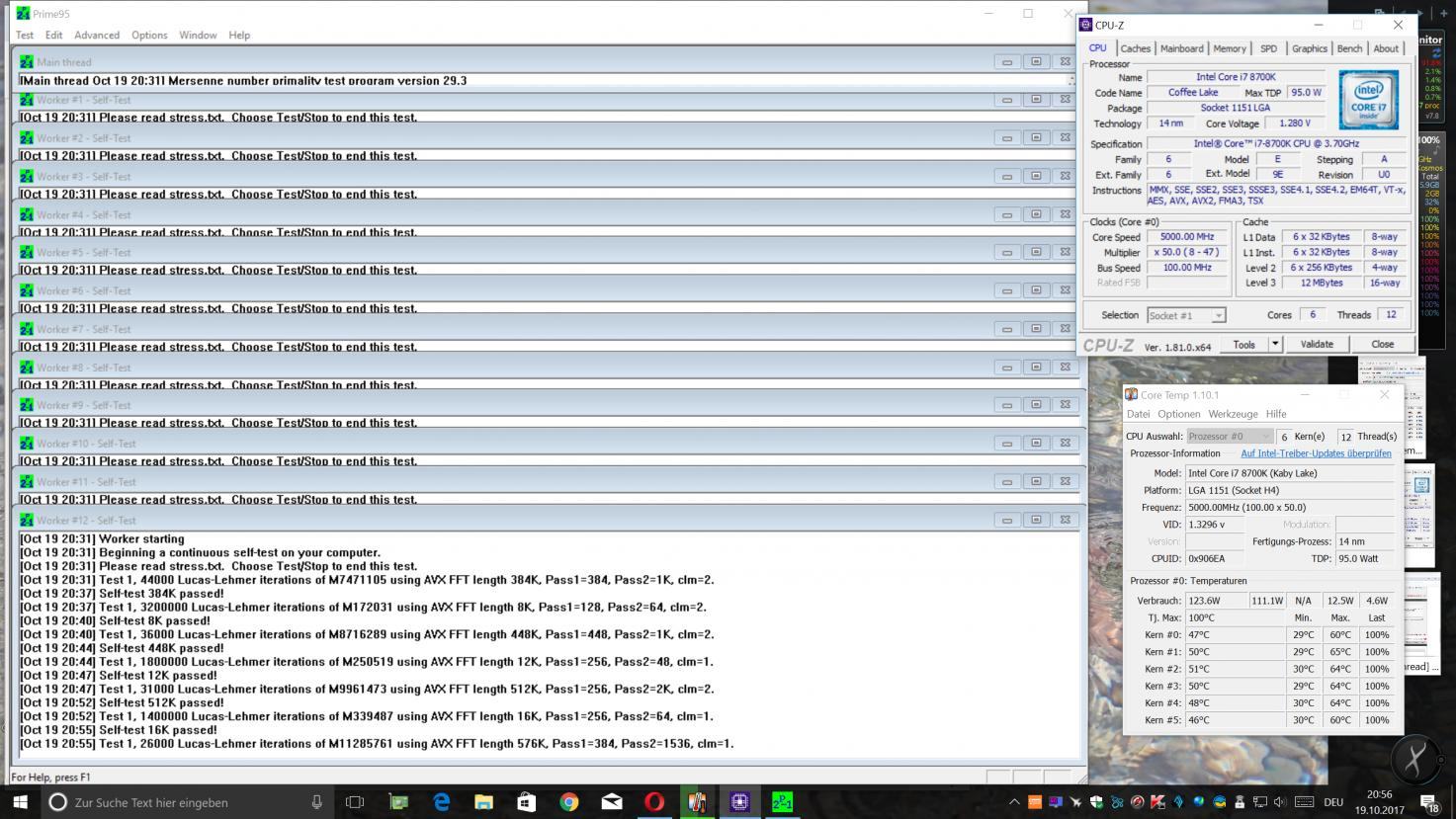The height and width of the screenshot is (819, 1456).
Task: Open the Window menu in Prime95
Action: coord(198,35)
